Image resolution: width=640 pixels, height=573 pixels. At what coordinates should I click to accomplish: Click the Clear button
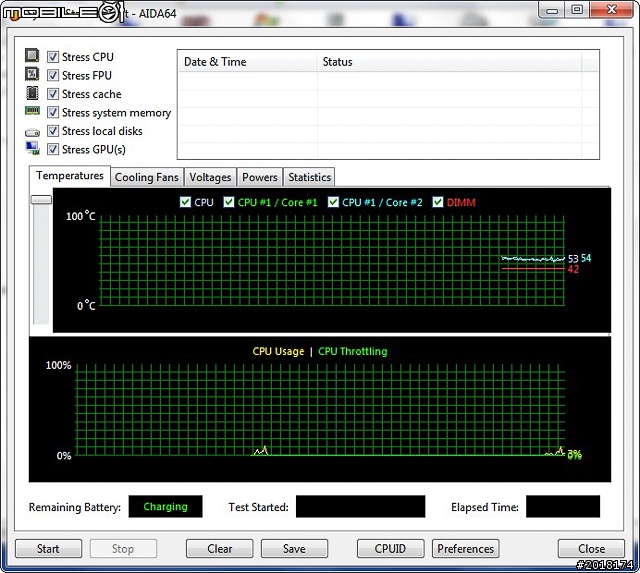[x=220, y=549]
